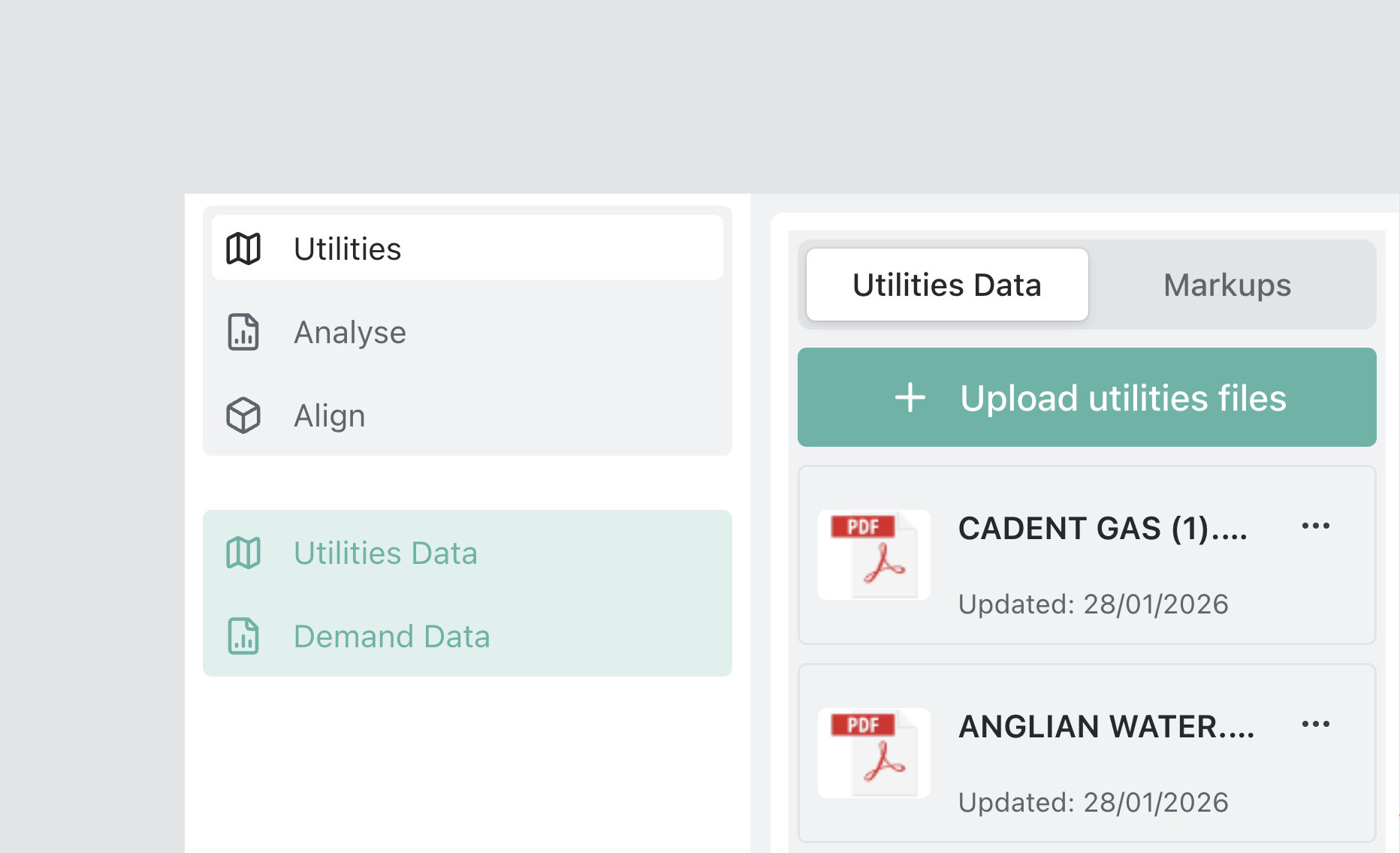Switch to the Markups tab
Screen dimensions: 1400x853
tap(1227, 285)
